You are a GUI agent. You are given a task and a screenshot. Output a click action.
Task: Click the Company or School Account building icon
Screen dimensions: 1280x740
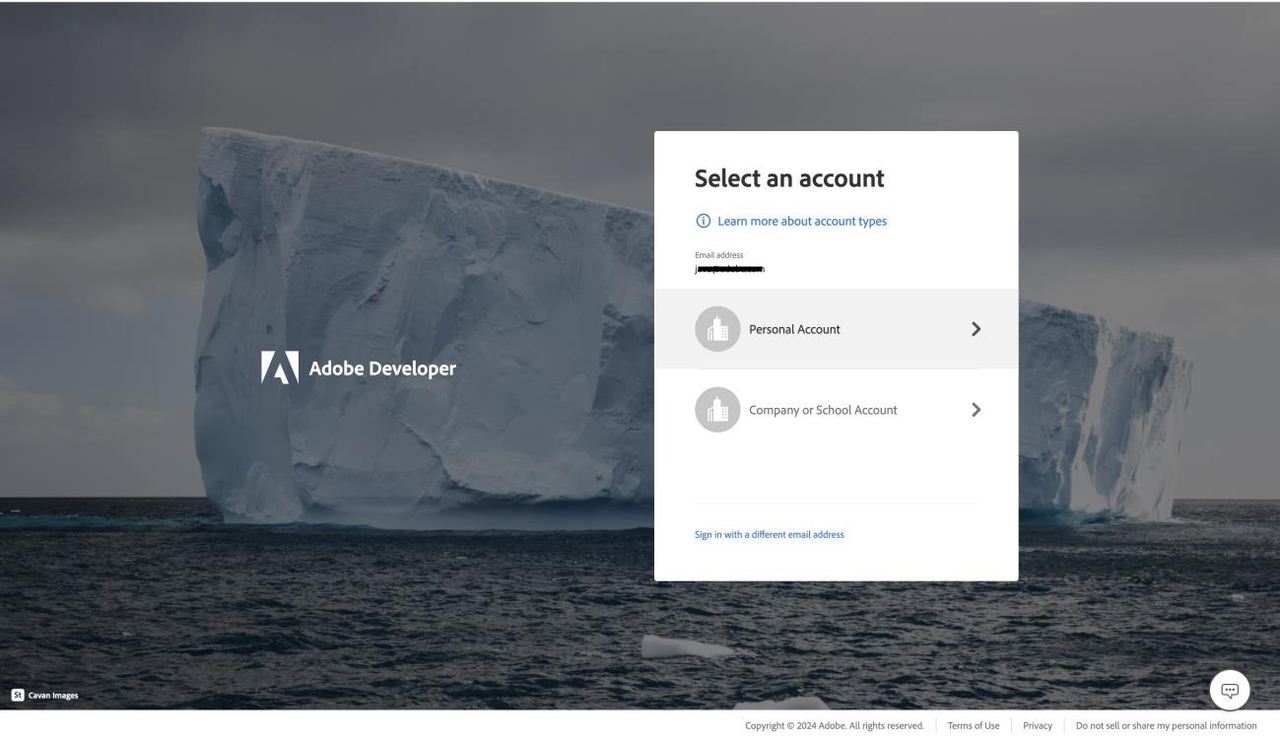717,410
